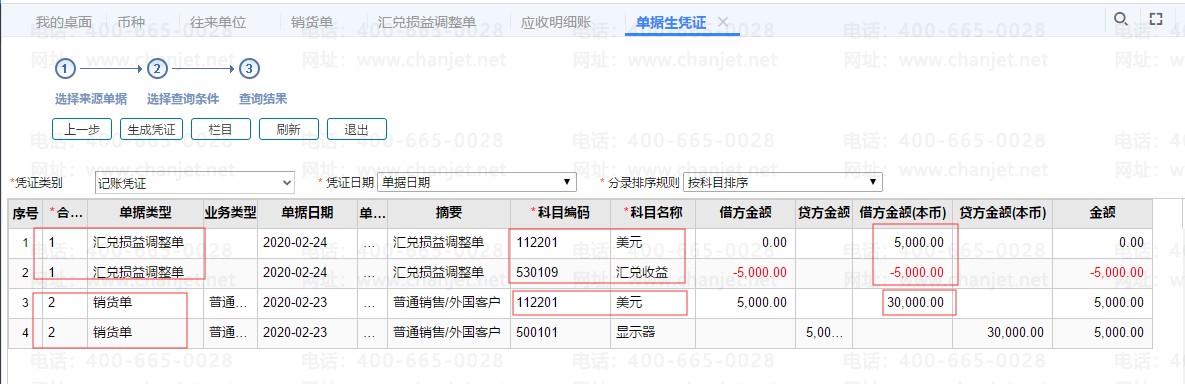Click the 贷方金额 column header

pos(824,213)
